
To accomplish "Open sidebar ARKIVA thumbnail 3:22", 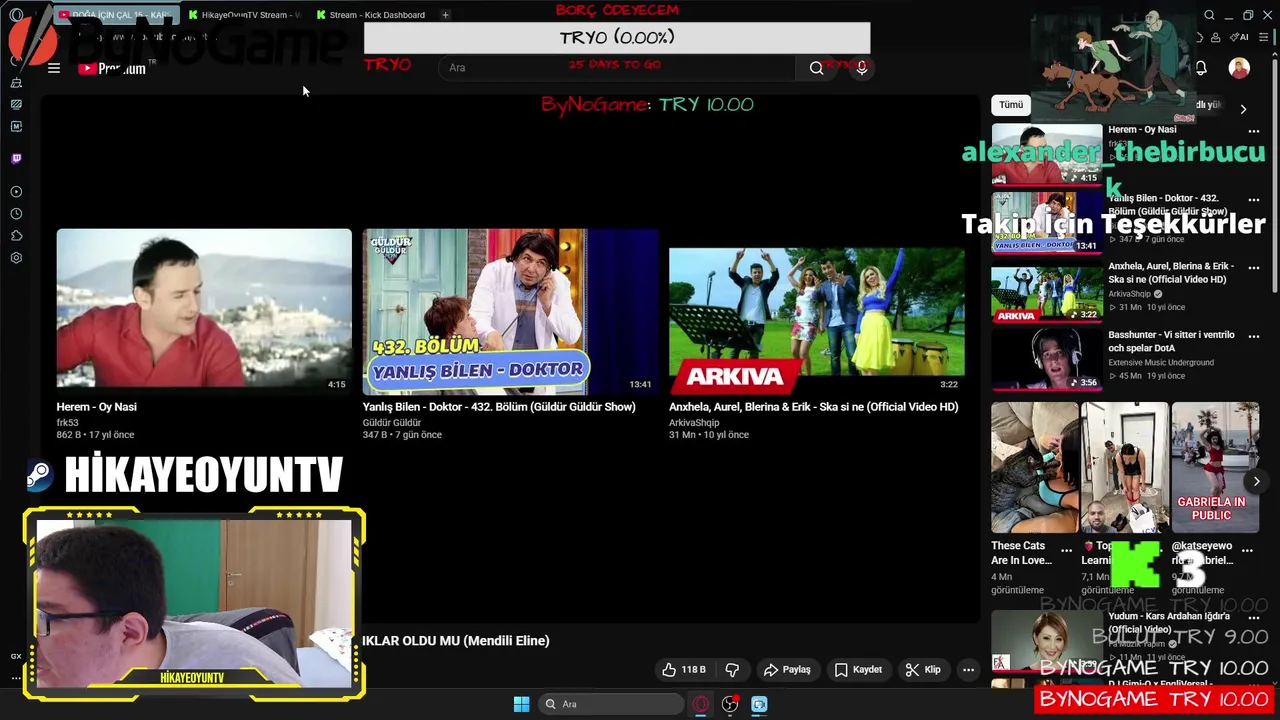I will [x=1046, y=291].
